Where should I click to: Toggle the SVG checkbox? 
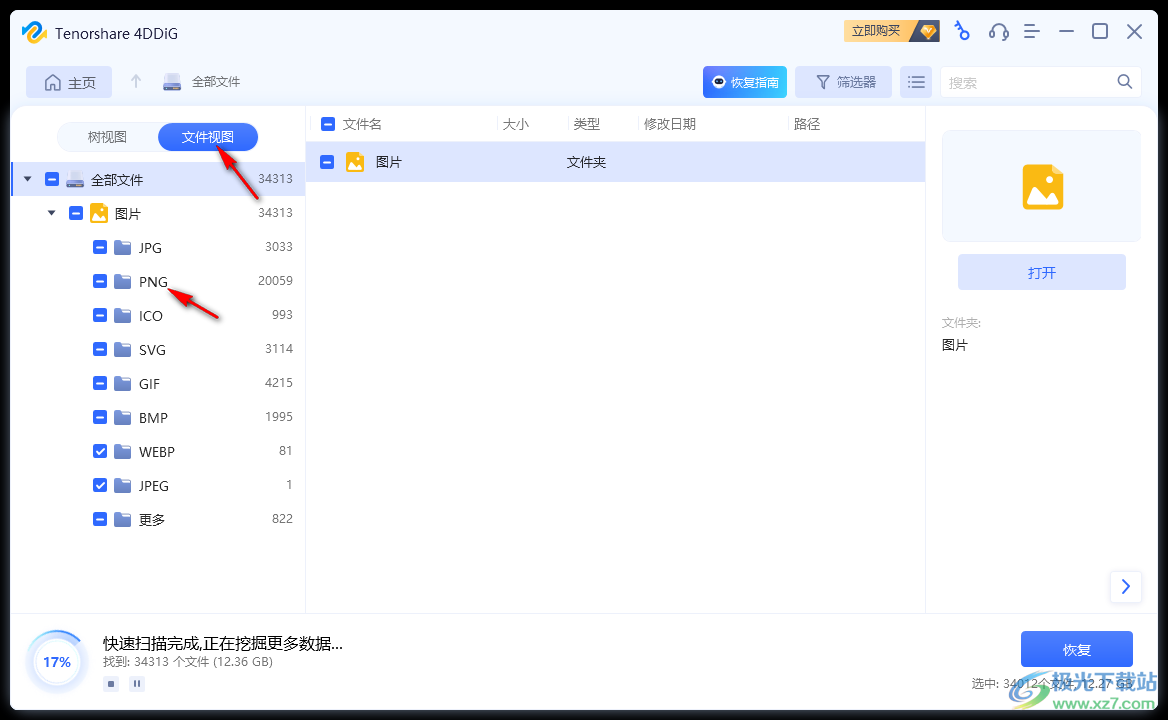click(x=100, y=349)
